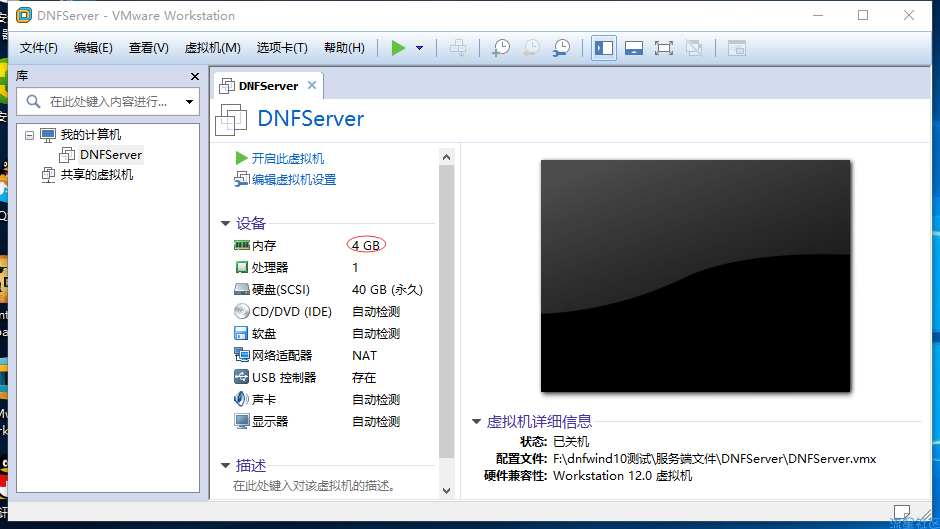Click 编辑虚拟机设置 link
The height and width of the screenshot is (529, 940).
point(294,179)
